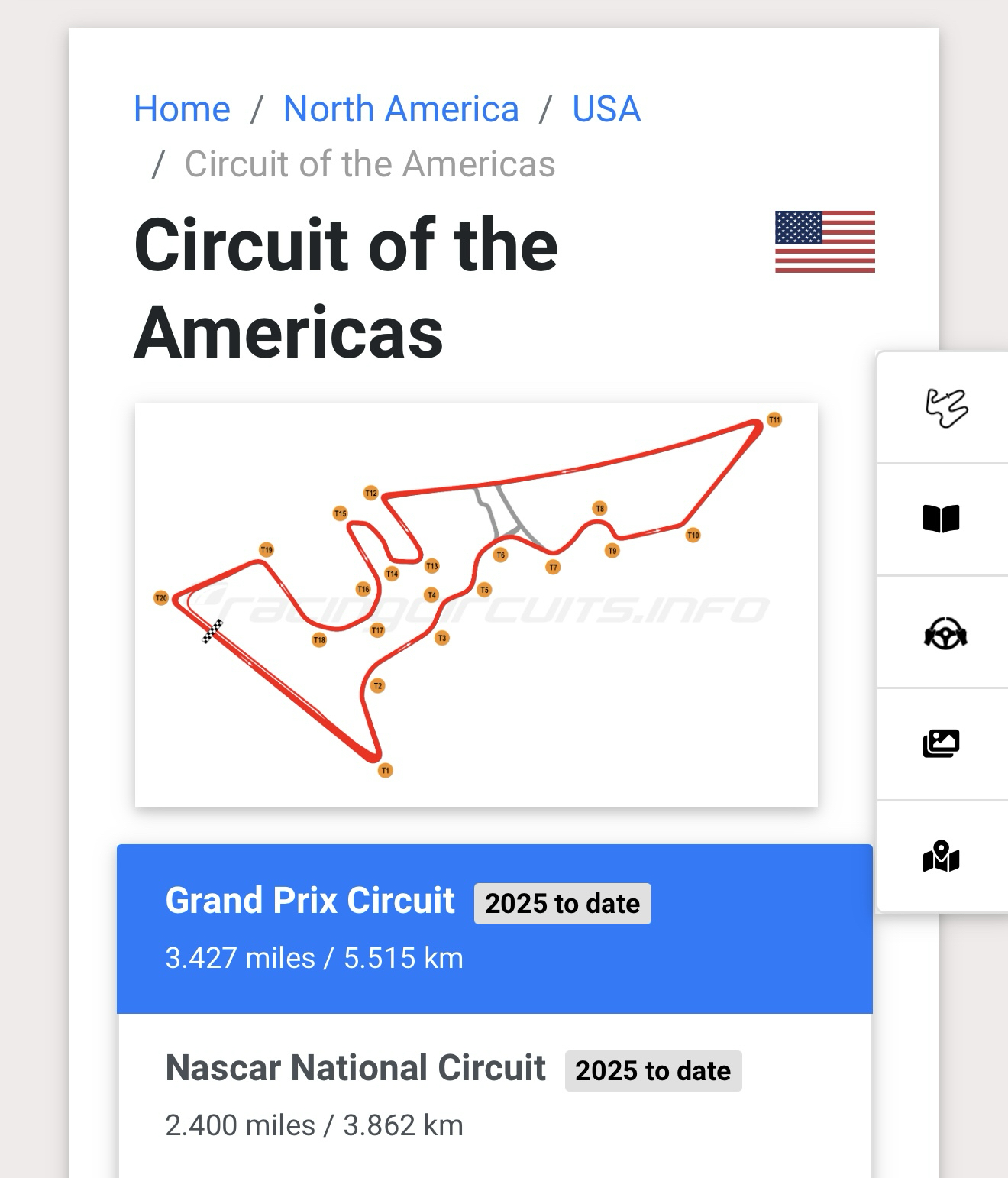Select the T12 corner marker
The width and height of the screenshot is (1008, 1178).
(371, 493)
